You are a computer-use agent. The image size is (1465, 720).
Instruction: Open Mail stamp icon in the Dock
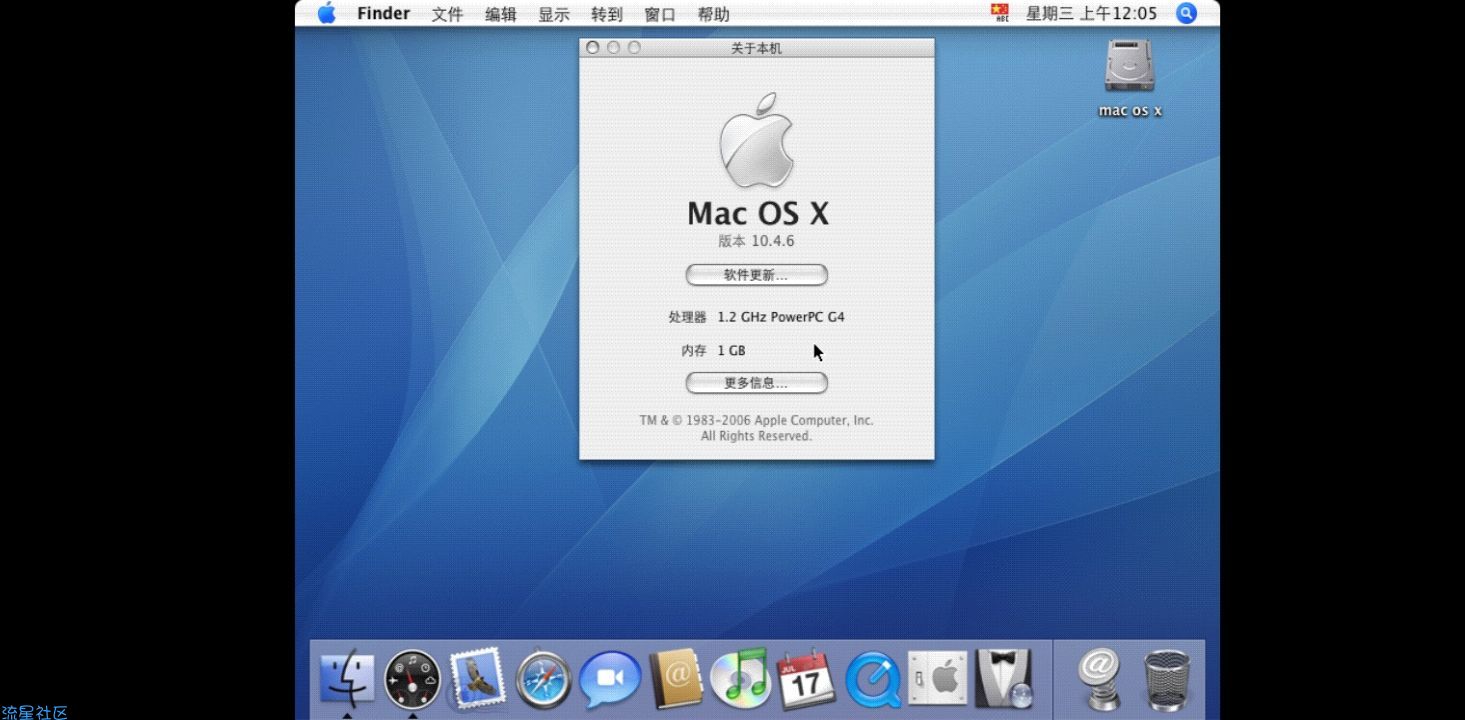[476, 678]
